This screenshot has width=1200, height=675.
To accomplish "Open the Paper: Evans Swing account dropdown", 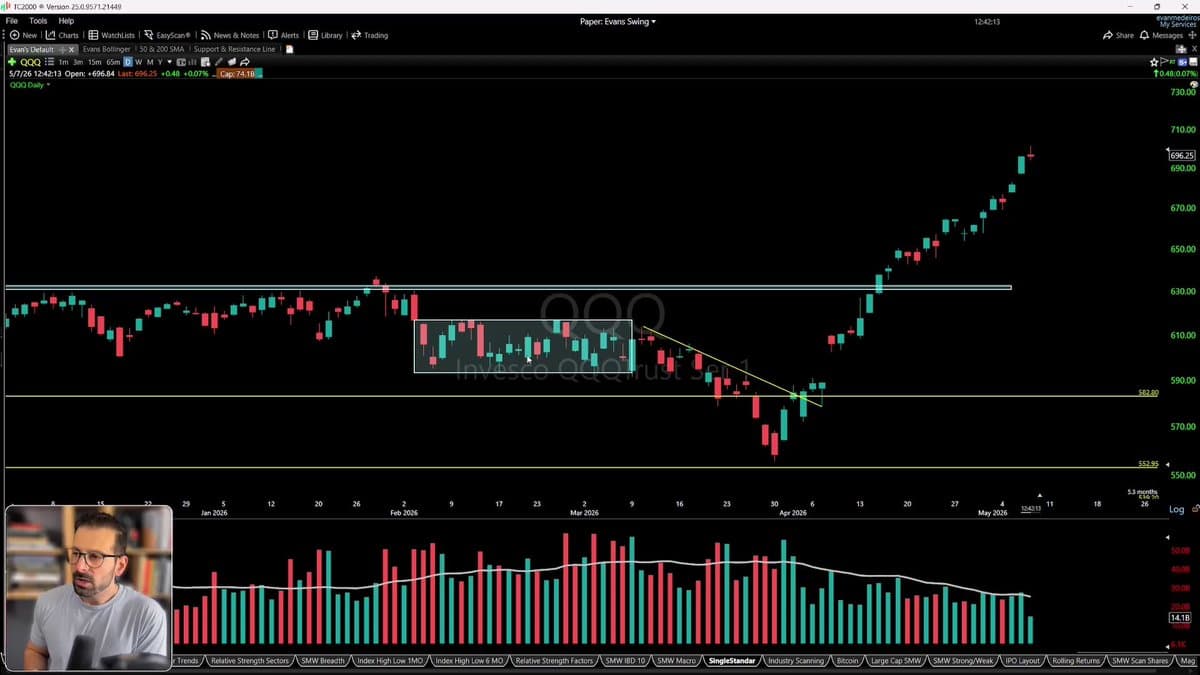I will click(x=618, y=21).
